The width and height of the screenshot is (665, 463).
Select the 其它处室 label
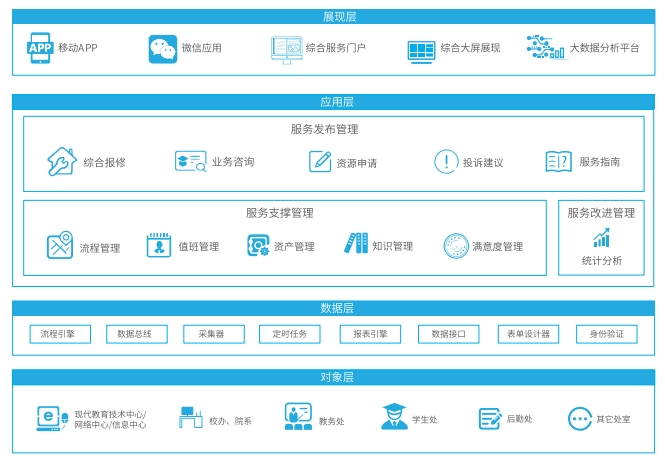(x=613, y=419)
